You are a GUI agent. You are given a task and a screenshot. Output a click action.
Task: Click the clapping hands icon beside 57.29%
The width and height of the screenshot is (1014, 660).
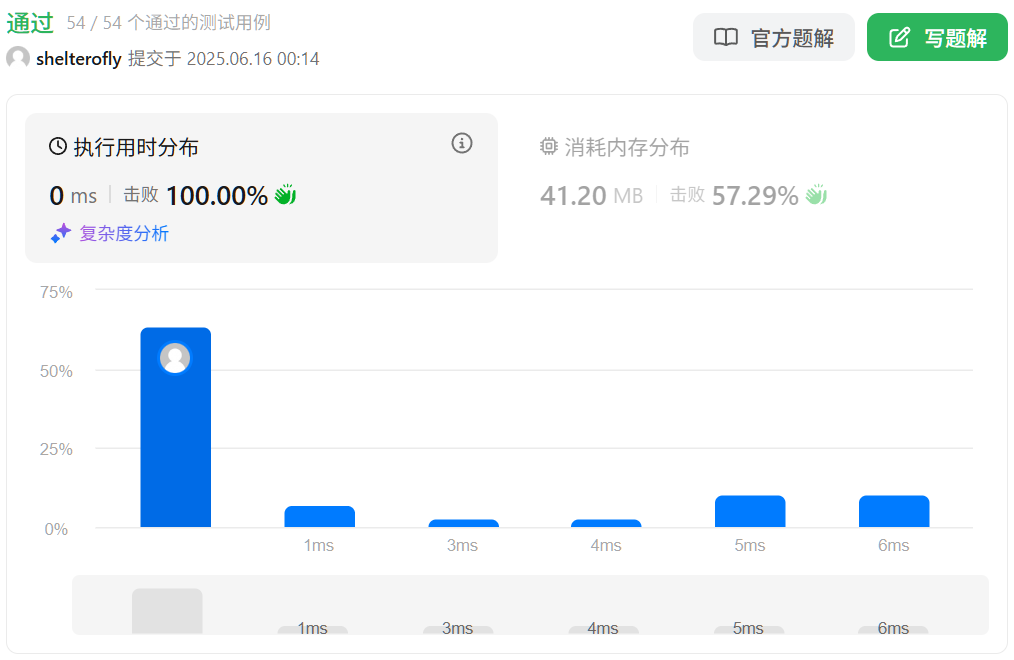pos(816,195)
